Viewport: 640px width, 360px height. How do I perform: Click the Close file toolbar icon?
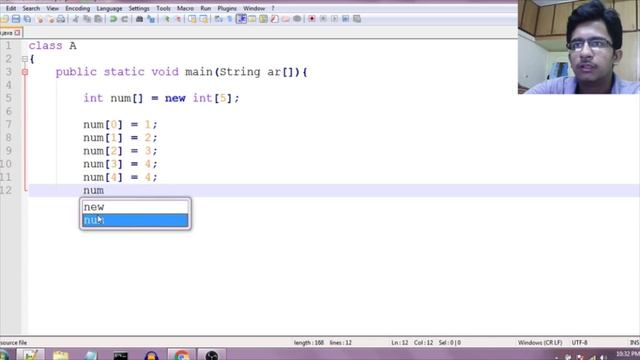click(40, 19)
